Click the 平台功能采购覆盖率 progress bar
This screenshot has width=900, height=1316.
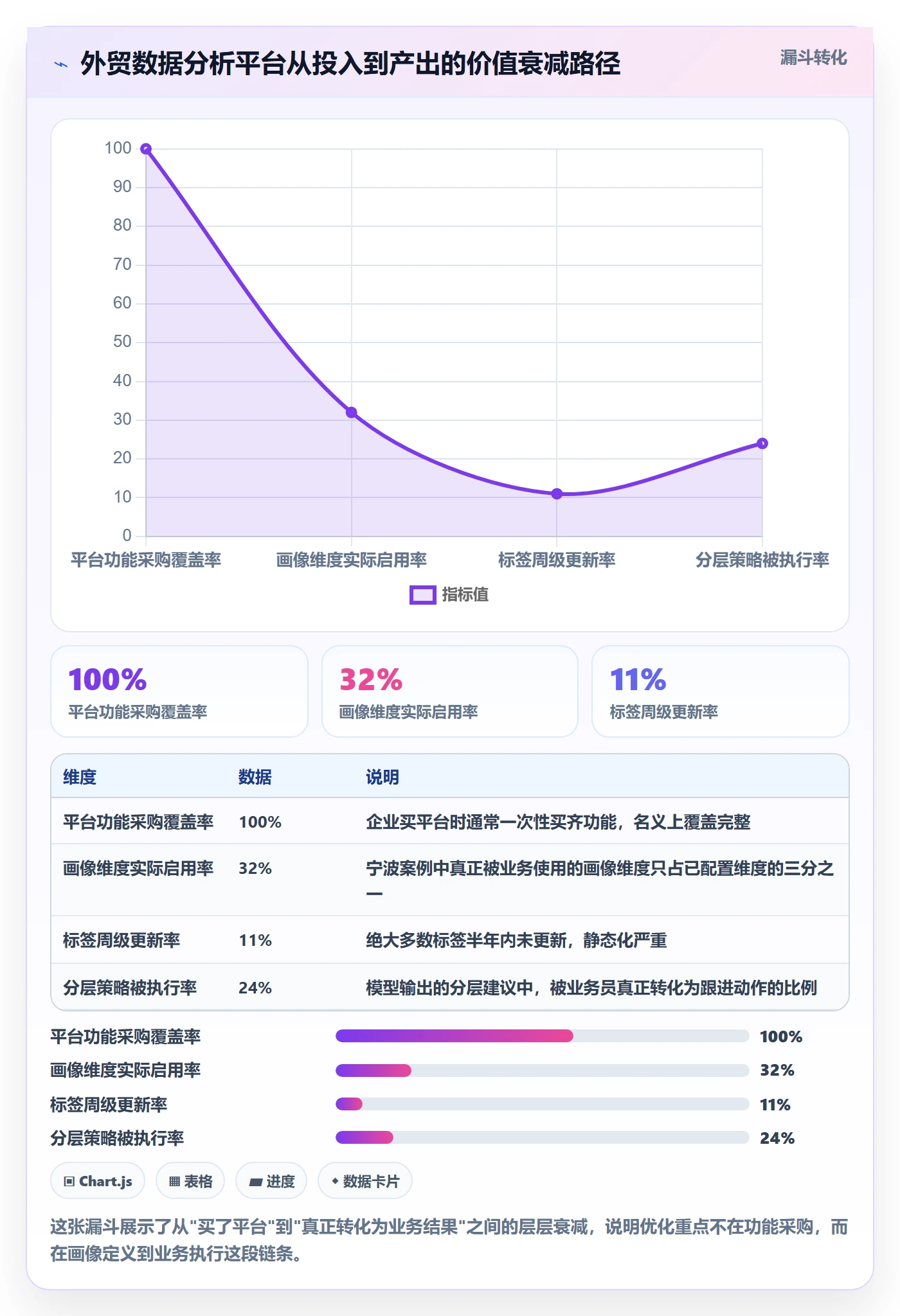pyautogui.click(x=542, y=1036)
